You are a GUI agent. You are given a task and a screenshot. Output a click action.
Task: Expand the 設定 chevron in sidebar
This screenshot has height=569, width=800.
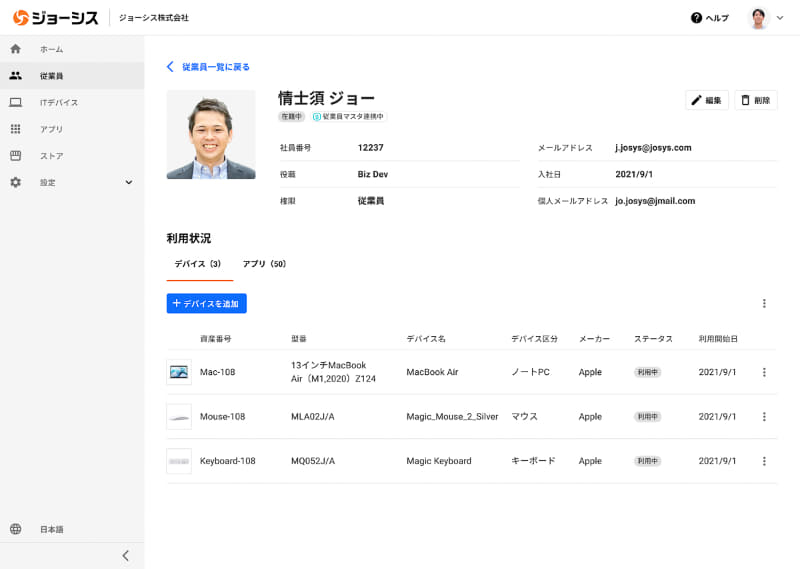pyautogui.click(x=129, y=182)
